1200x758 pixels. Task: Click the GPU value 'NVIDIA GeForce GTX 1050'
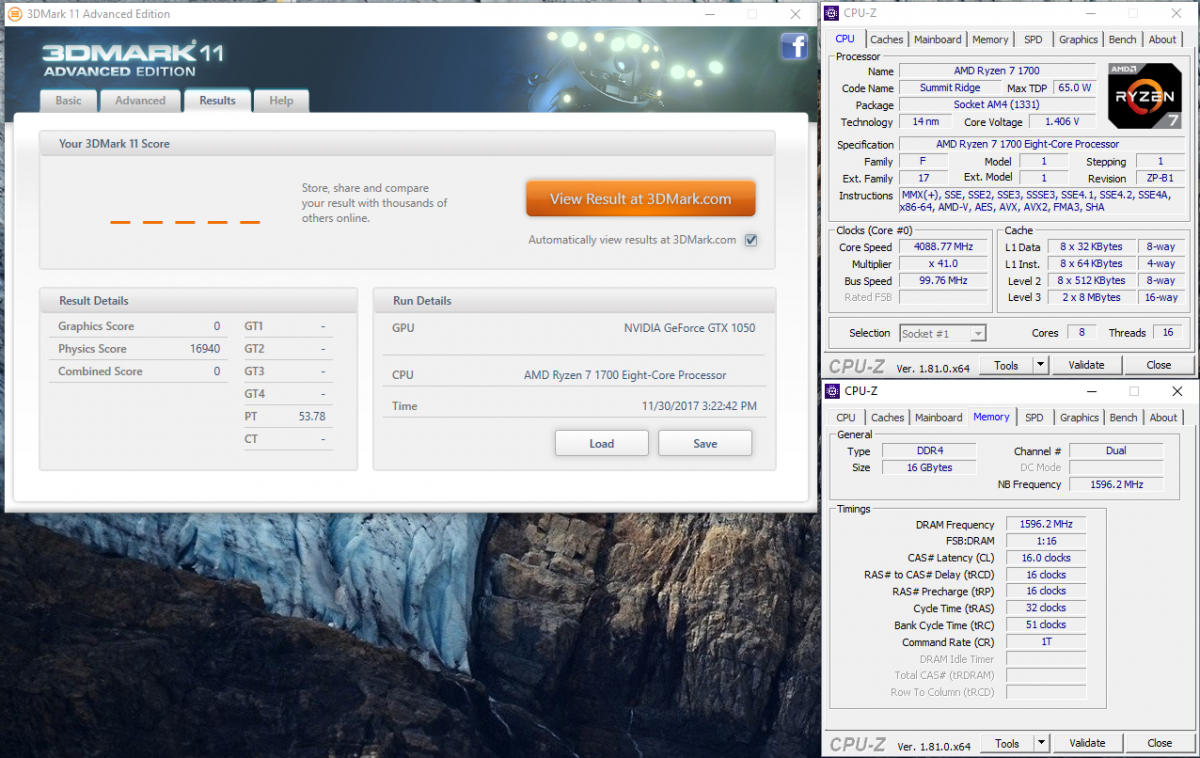(x=690, y=328)
